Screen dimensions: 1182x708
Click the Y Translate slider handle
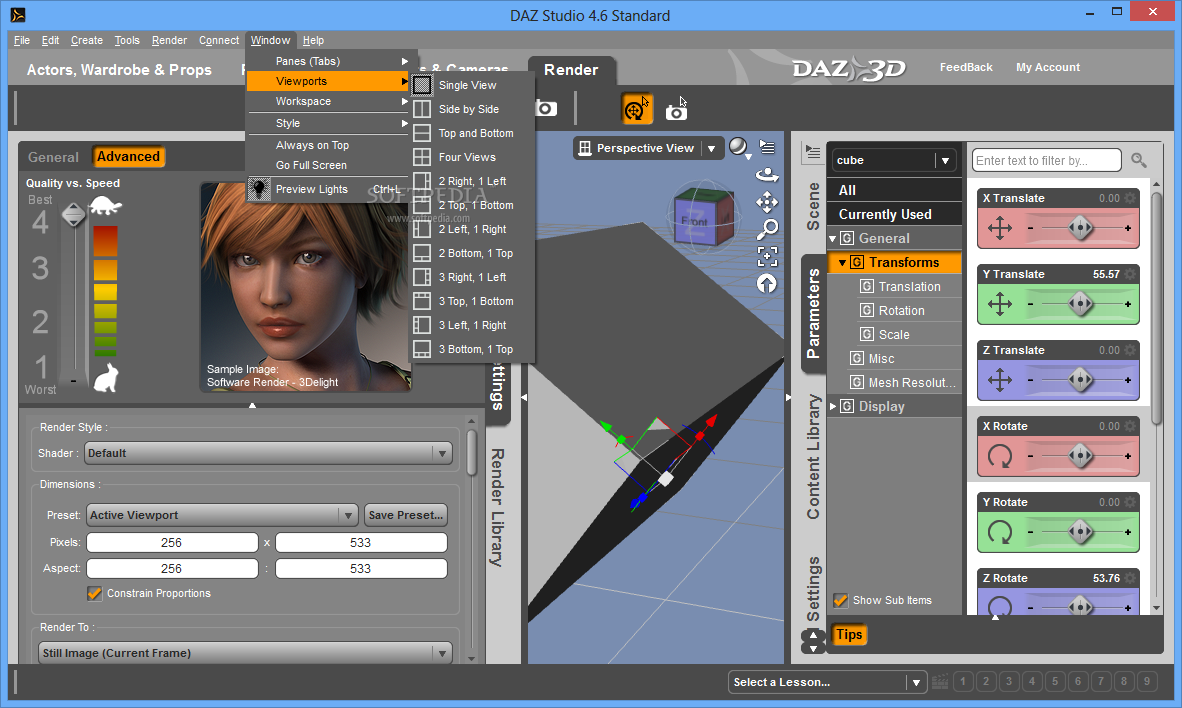coord(1080,304)
